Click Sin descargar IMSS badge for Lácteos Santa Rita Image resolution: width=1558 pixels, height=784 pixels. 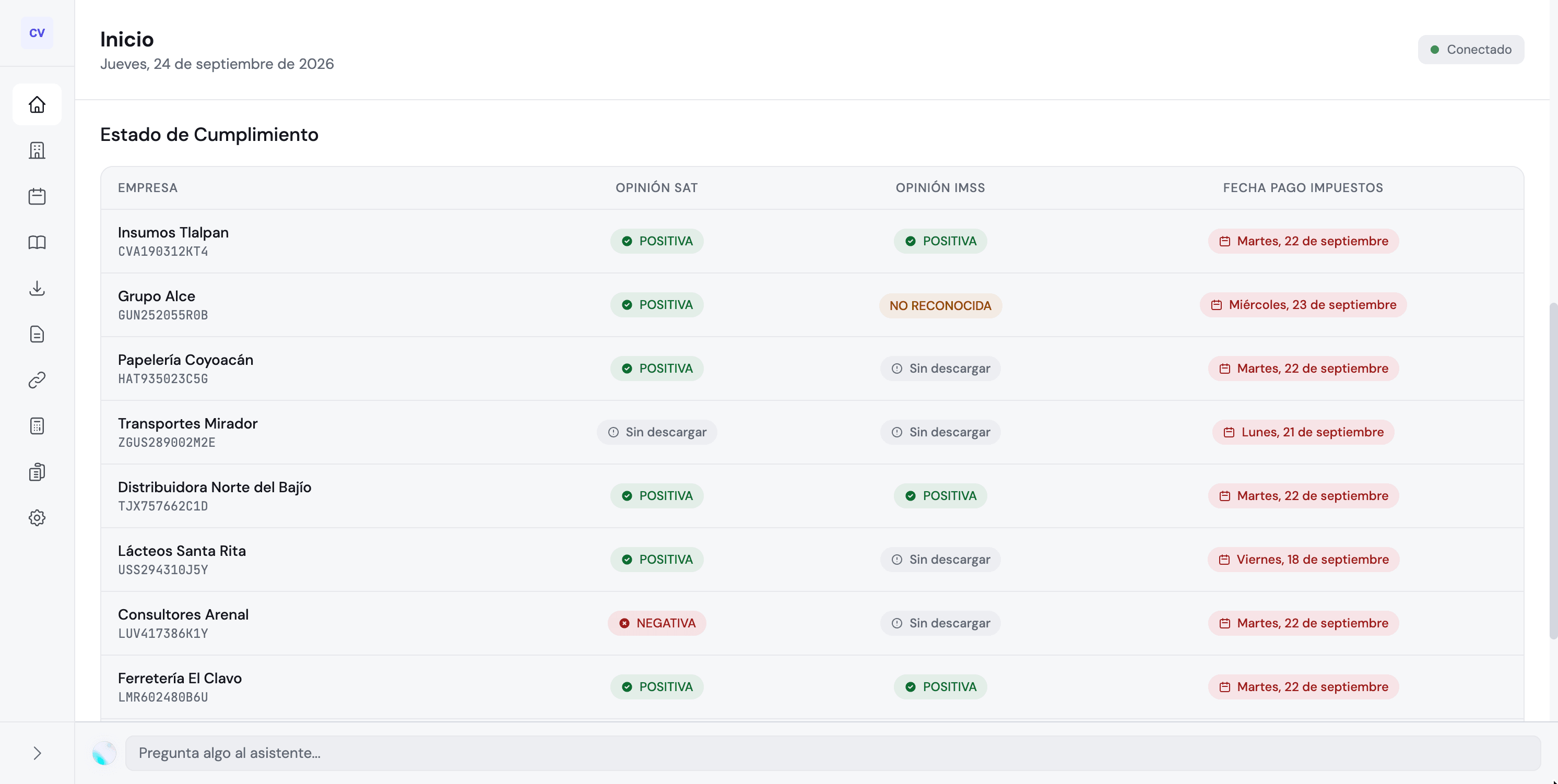pos(940,560)
